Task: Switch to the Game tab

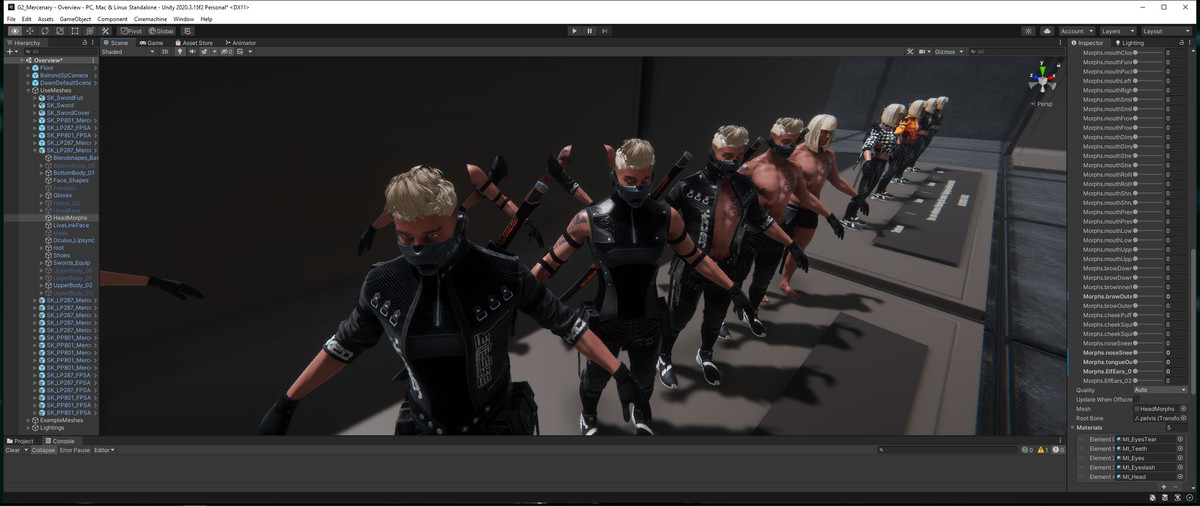Action: (x=152, y=43)
